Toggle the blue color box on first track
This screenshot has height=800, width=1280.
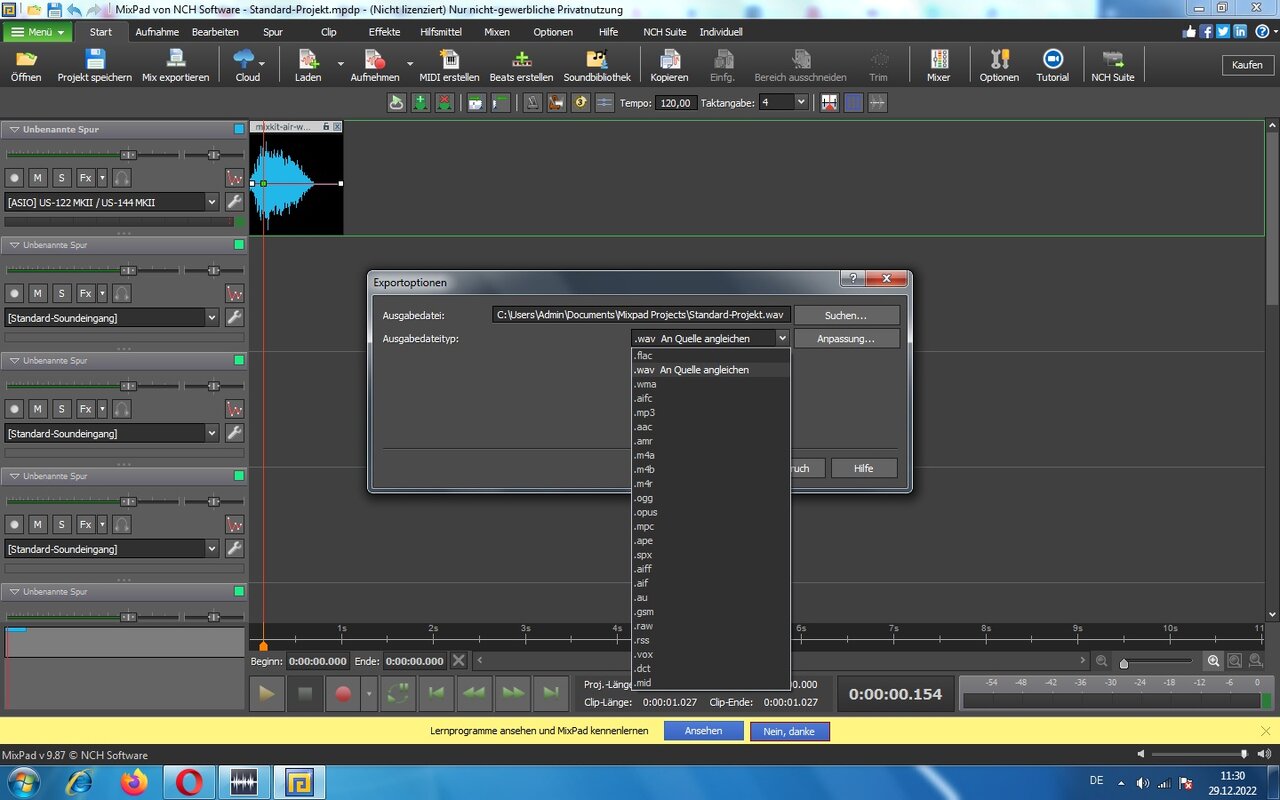[x=239, y=129]
